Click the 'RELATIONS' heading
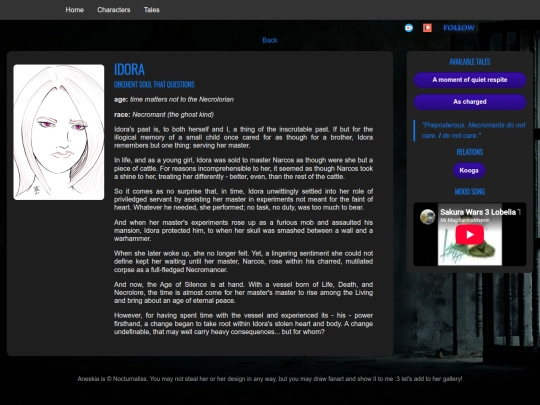The height and width of the screenshot is (405, 540). pyautogui.click(x=470, y=152)
